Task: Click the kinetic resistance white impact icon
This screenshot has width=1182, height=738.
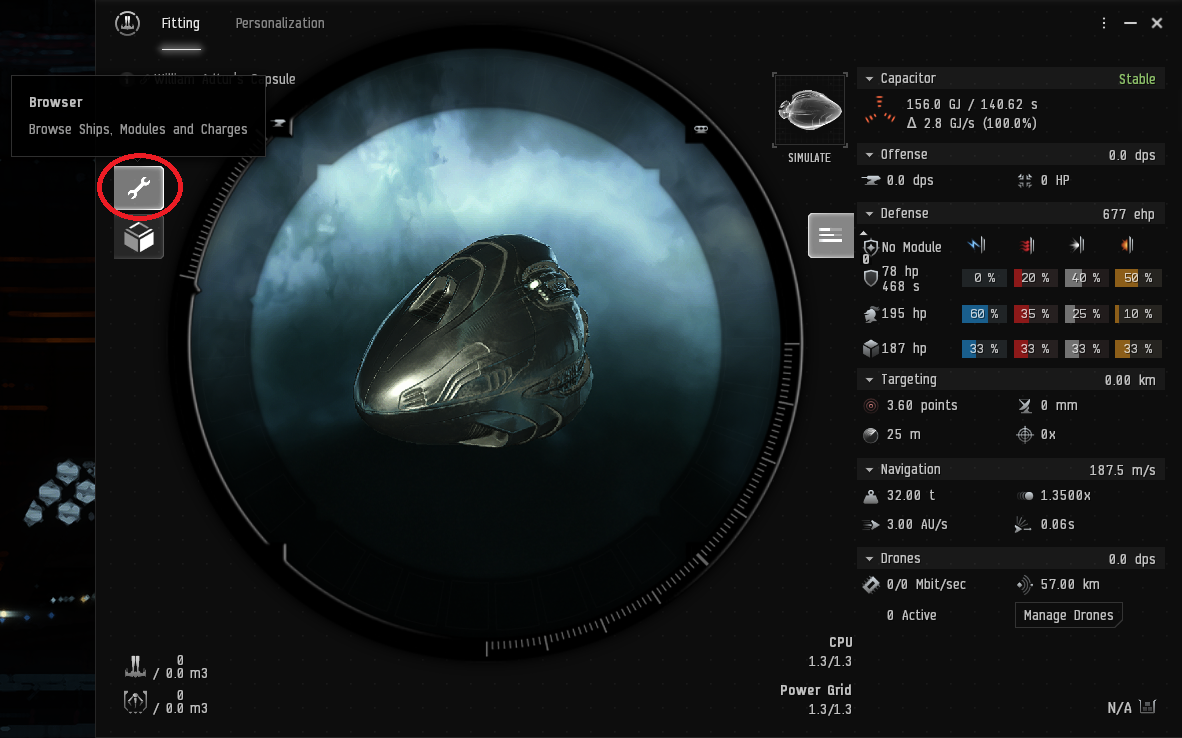Action: tap(1077, 244)
